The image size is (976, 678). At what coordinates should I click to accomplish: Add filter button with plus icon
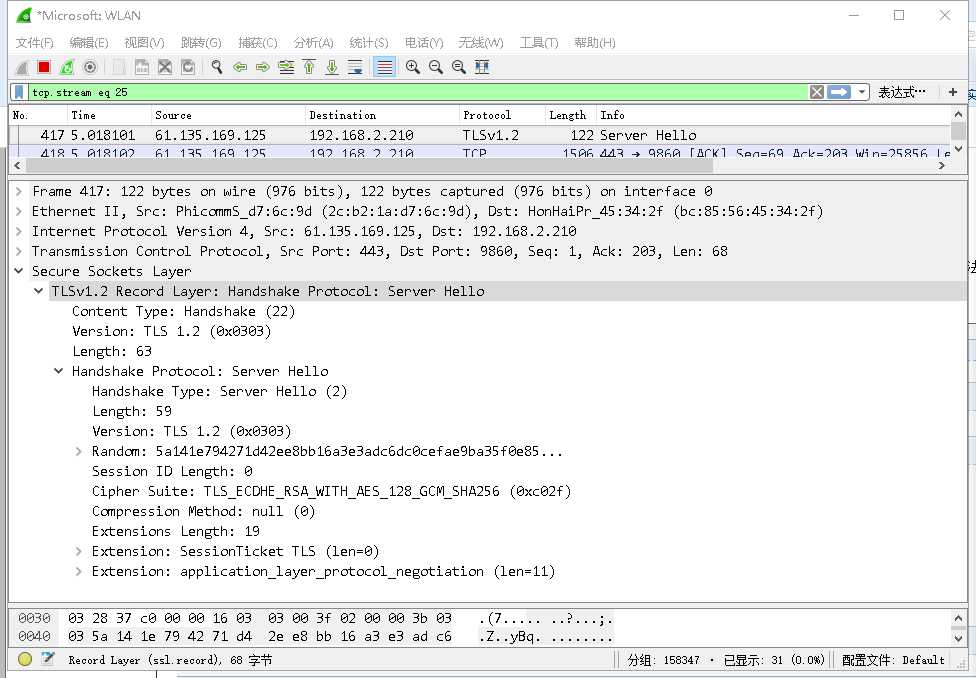[x=952, y=92]
